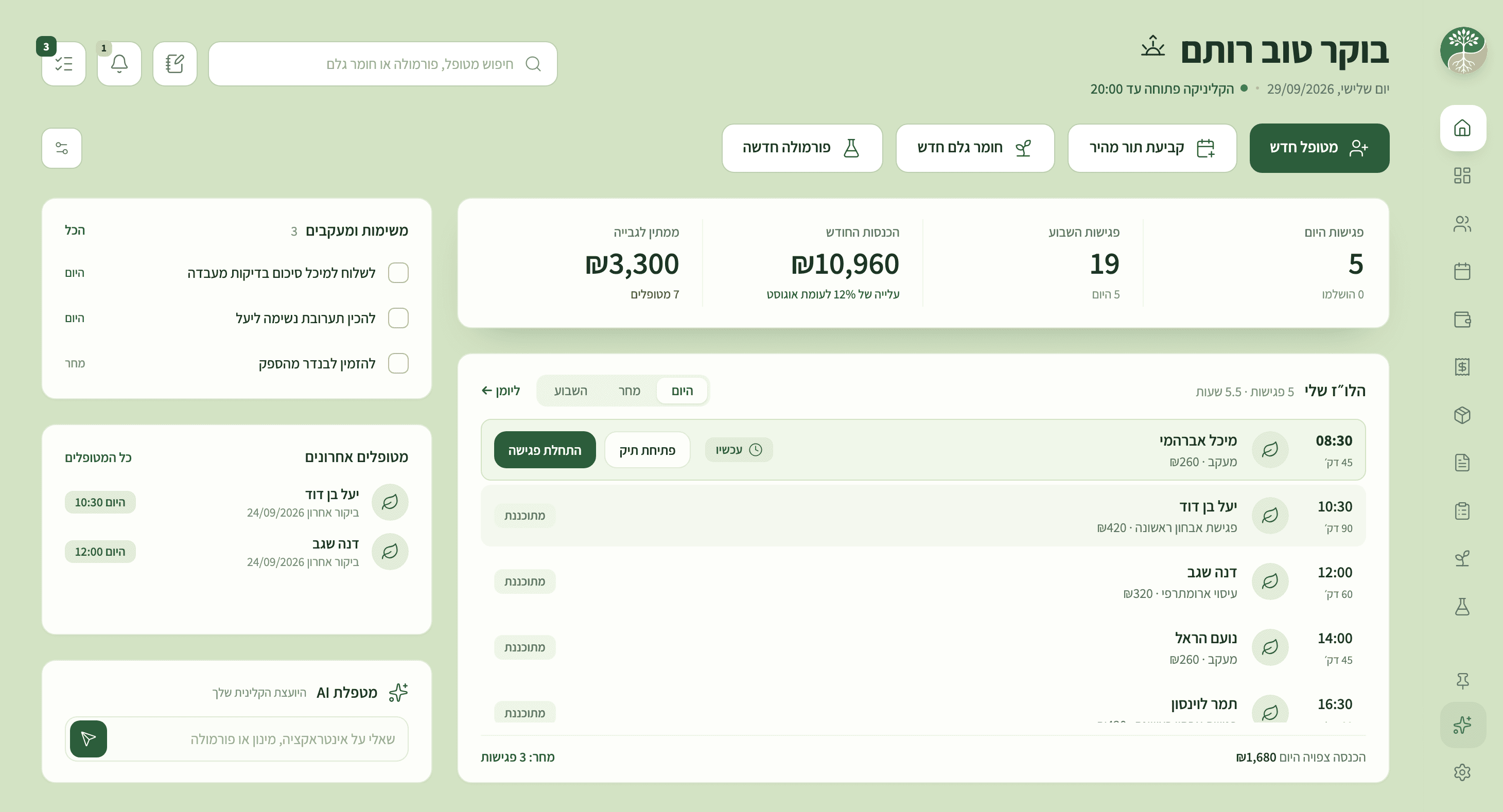Open the clipboard list icon in sidebar
This screenshot has width=1503, height=812.
(x=1462, y=511)
